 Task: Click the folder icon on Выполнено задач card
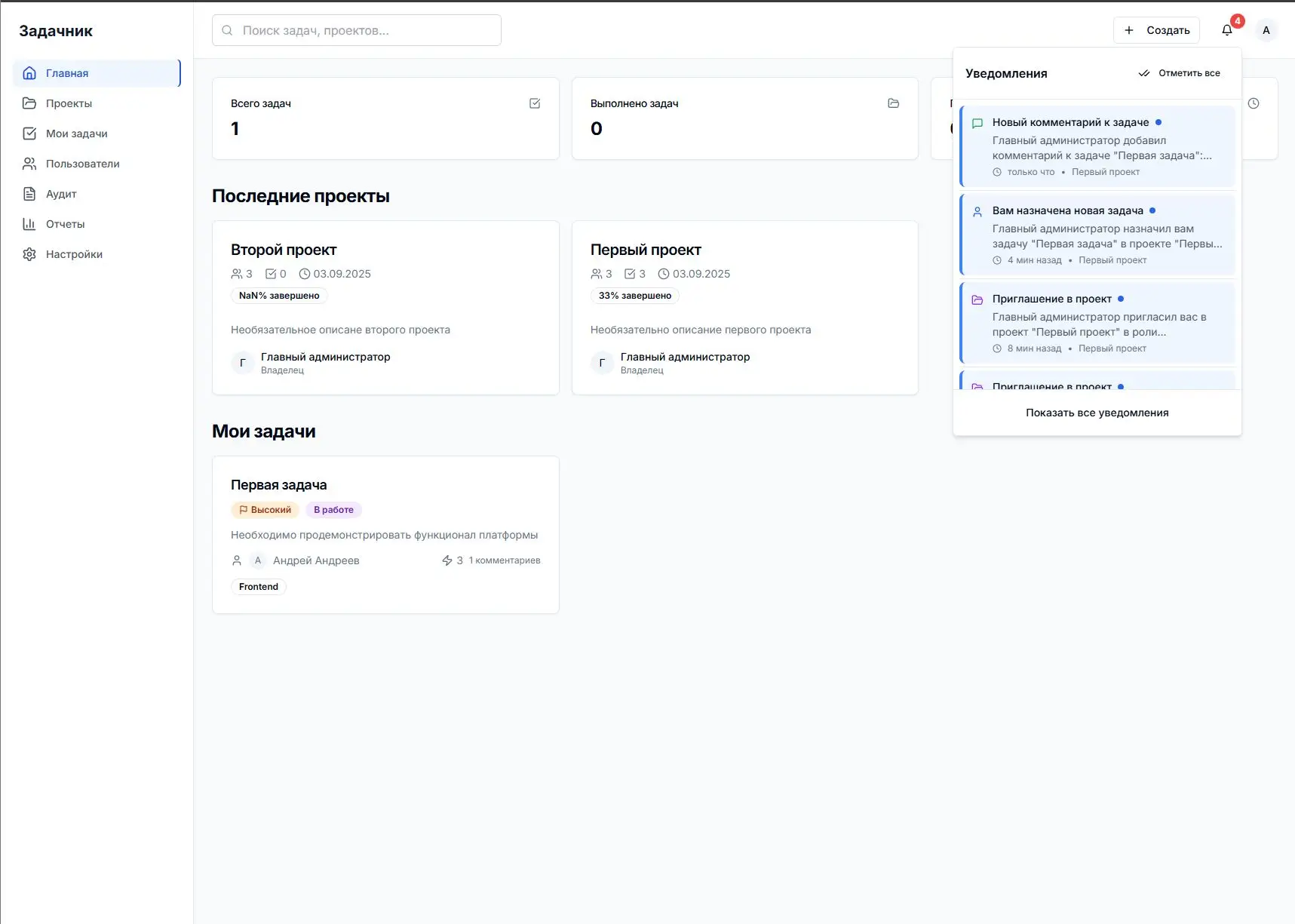point(894,103)
